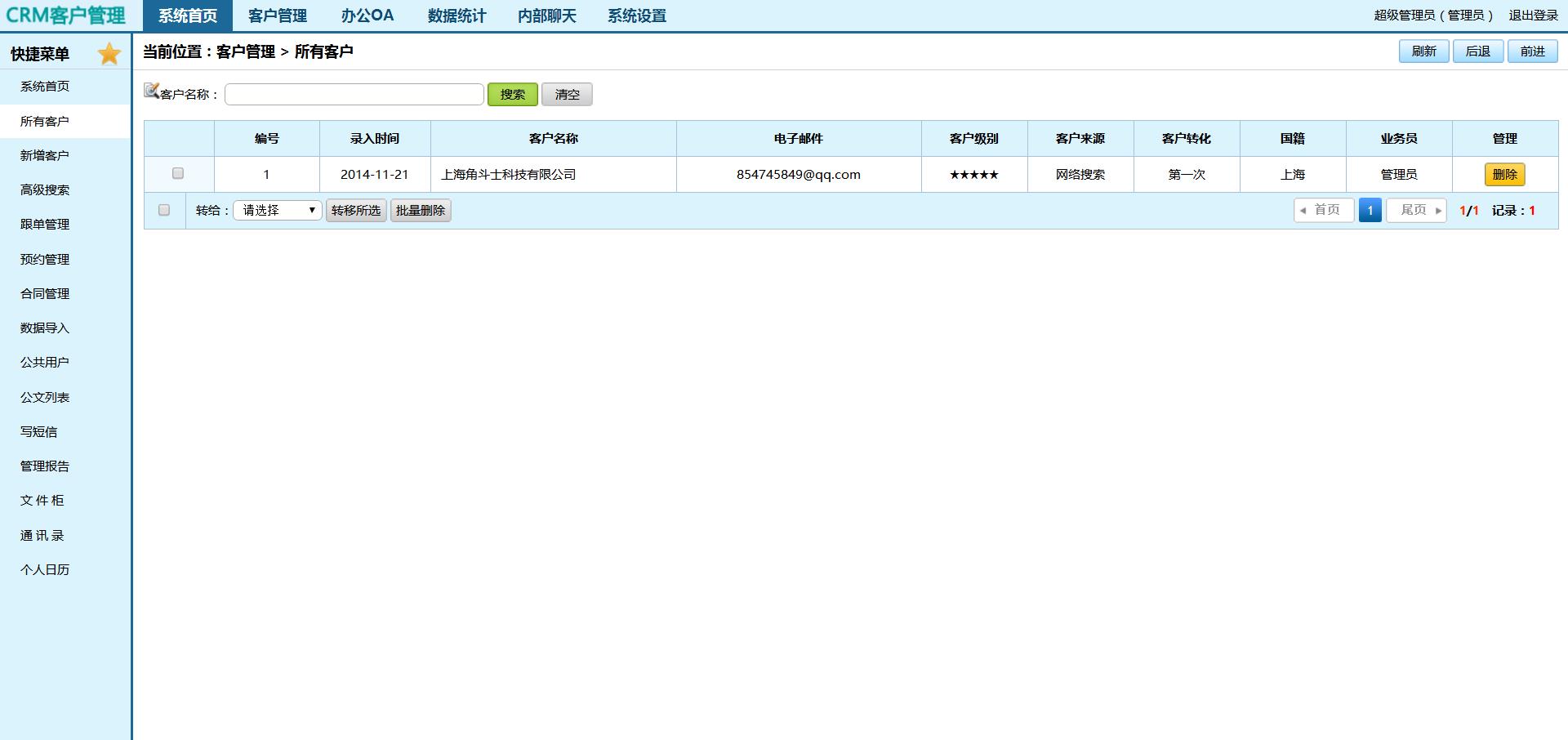This screenshot has height=740, width=1568.
Task: Click 超级管理员（管理员）user label
Action: point(1434,16)
